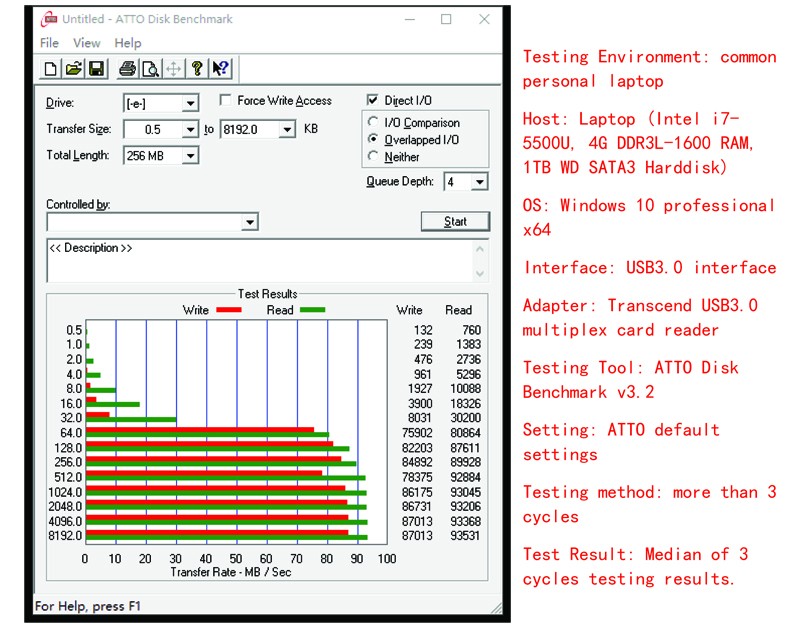The height and width of the screenshot is (626, 800).
Task: Activate the context help pointer icon
Action: pos(221,69)
